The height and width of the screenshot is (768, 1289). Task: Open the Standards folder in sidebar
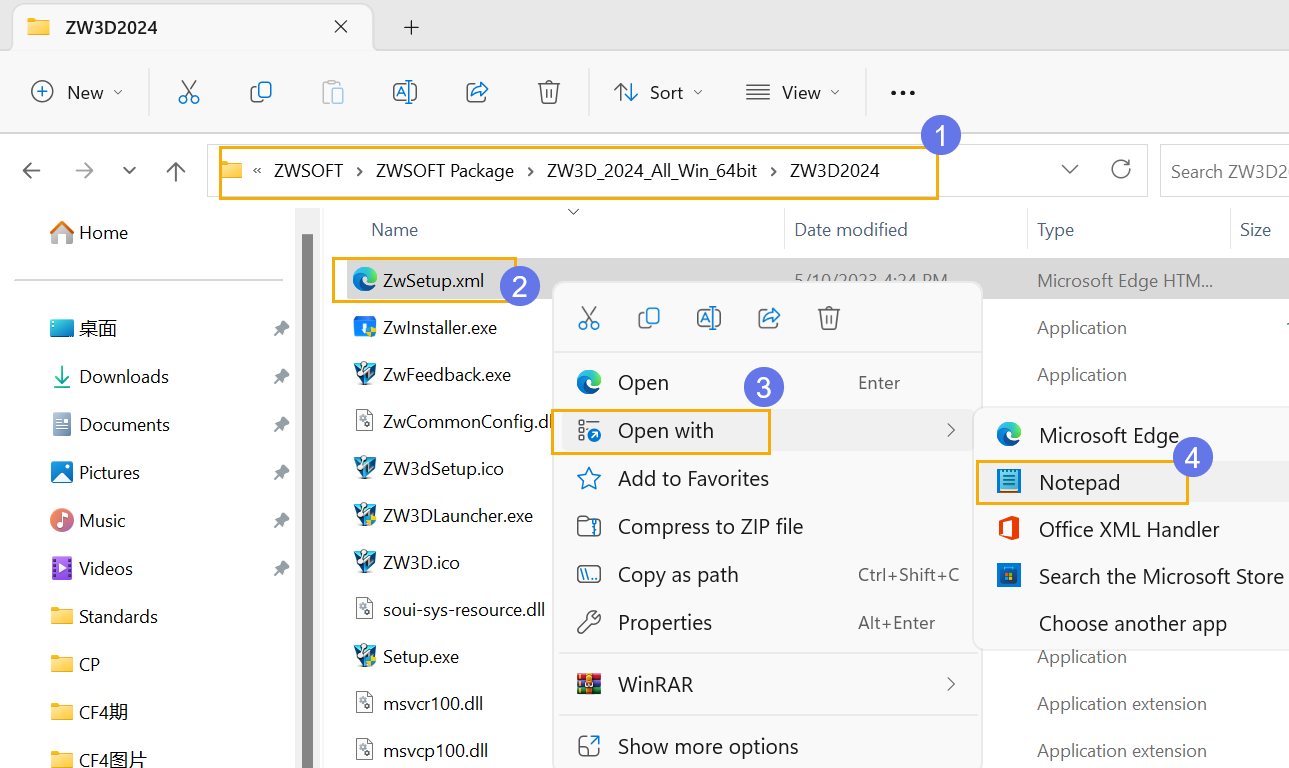coord(105,617)
